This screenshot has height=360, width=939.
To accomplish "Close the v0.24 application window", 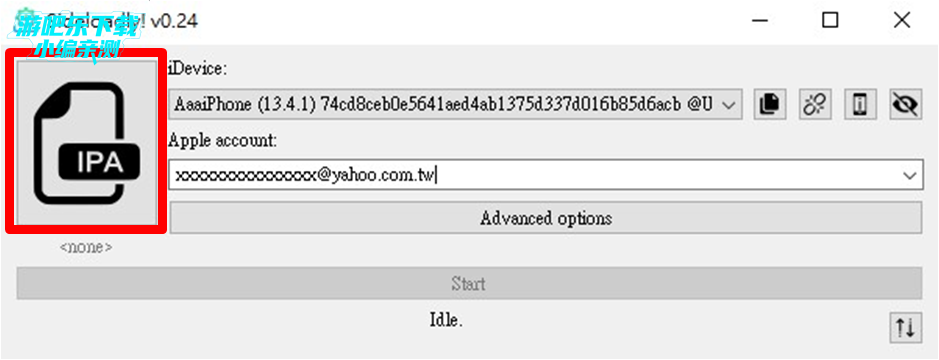I will tap(901, 21).
